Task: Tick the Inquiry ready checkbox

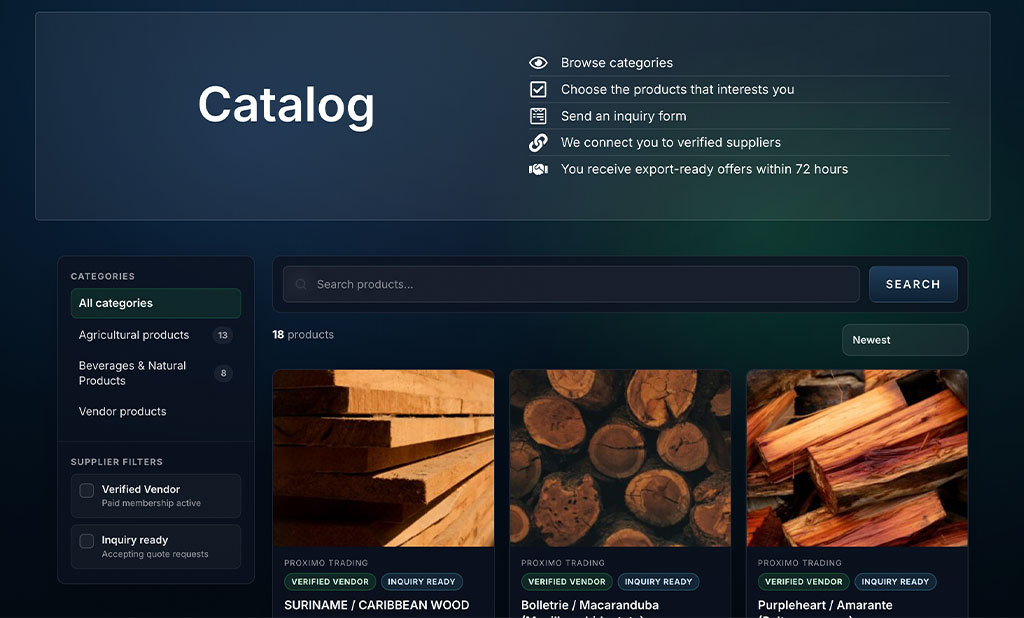Action: coord(86,541)
